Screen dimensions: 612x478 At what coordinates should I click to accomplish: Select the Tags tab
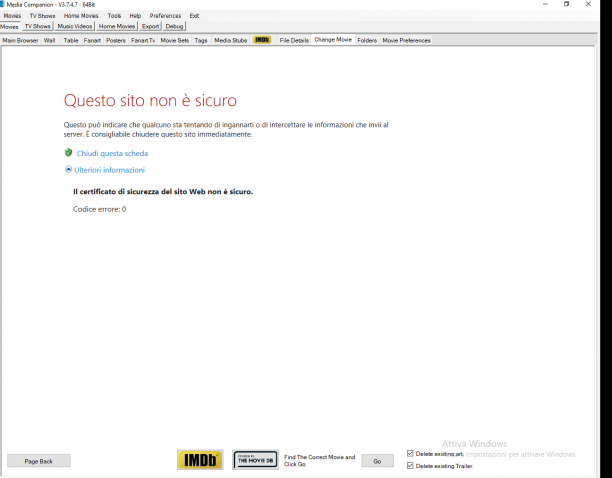201,40
